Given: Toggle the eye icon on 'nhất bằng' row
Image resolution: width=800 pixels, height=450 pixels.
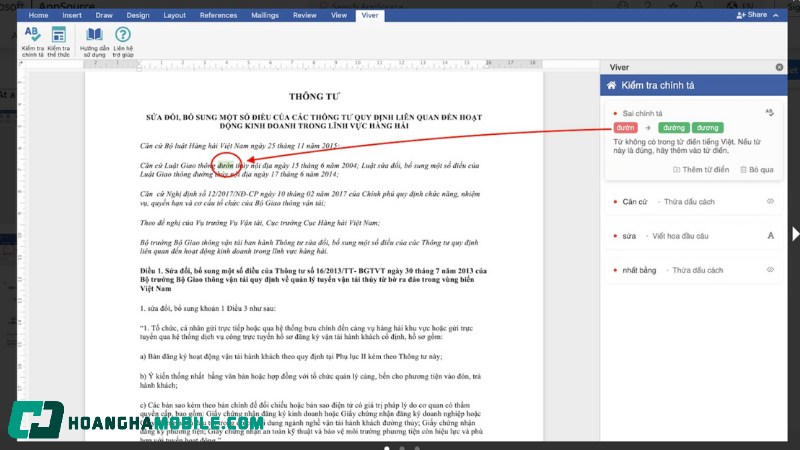Looking at the screenshot, I should click(x=770, y=270).
